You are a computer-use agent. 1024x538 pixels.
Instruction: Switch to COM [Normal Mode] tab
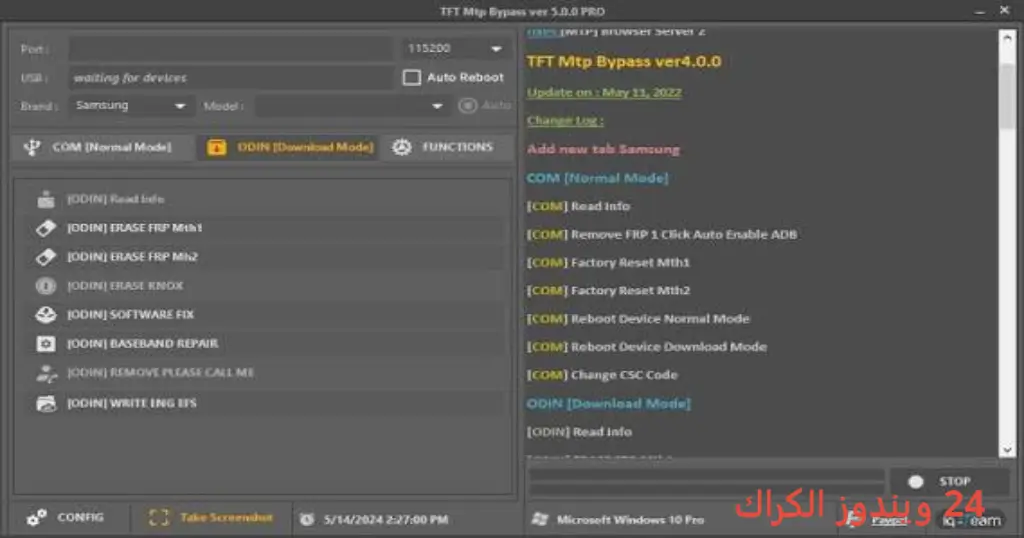click(103, 148)
